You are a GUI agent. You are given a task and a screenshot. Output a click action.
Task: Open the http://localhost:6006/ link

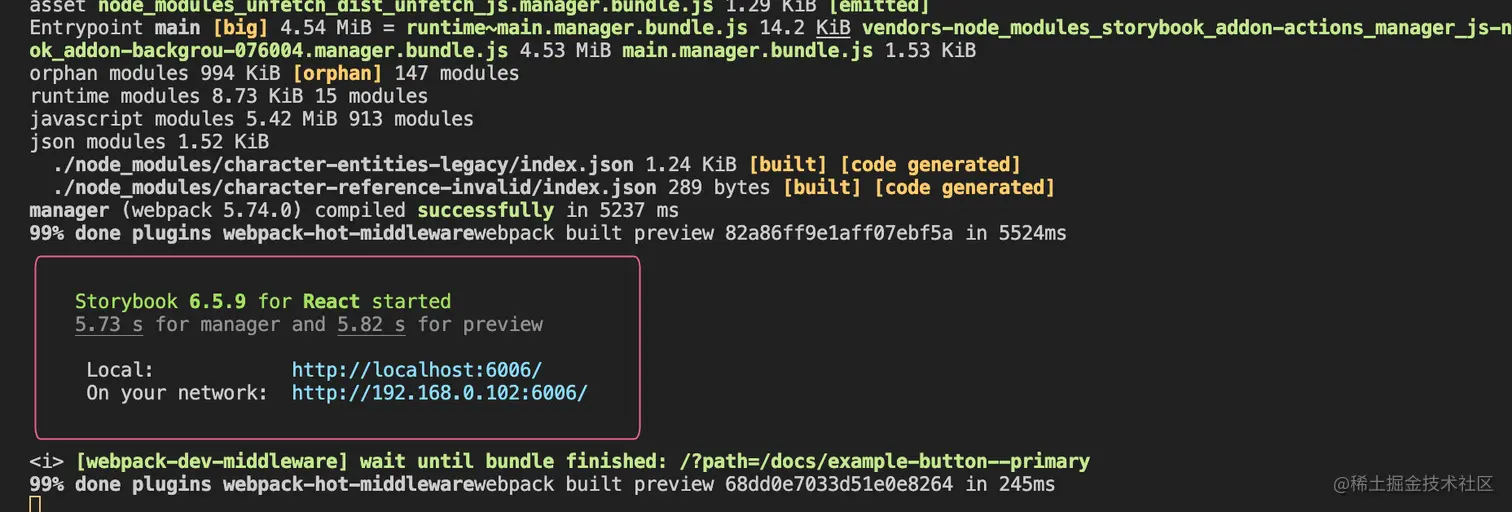coord(416,370)
